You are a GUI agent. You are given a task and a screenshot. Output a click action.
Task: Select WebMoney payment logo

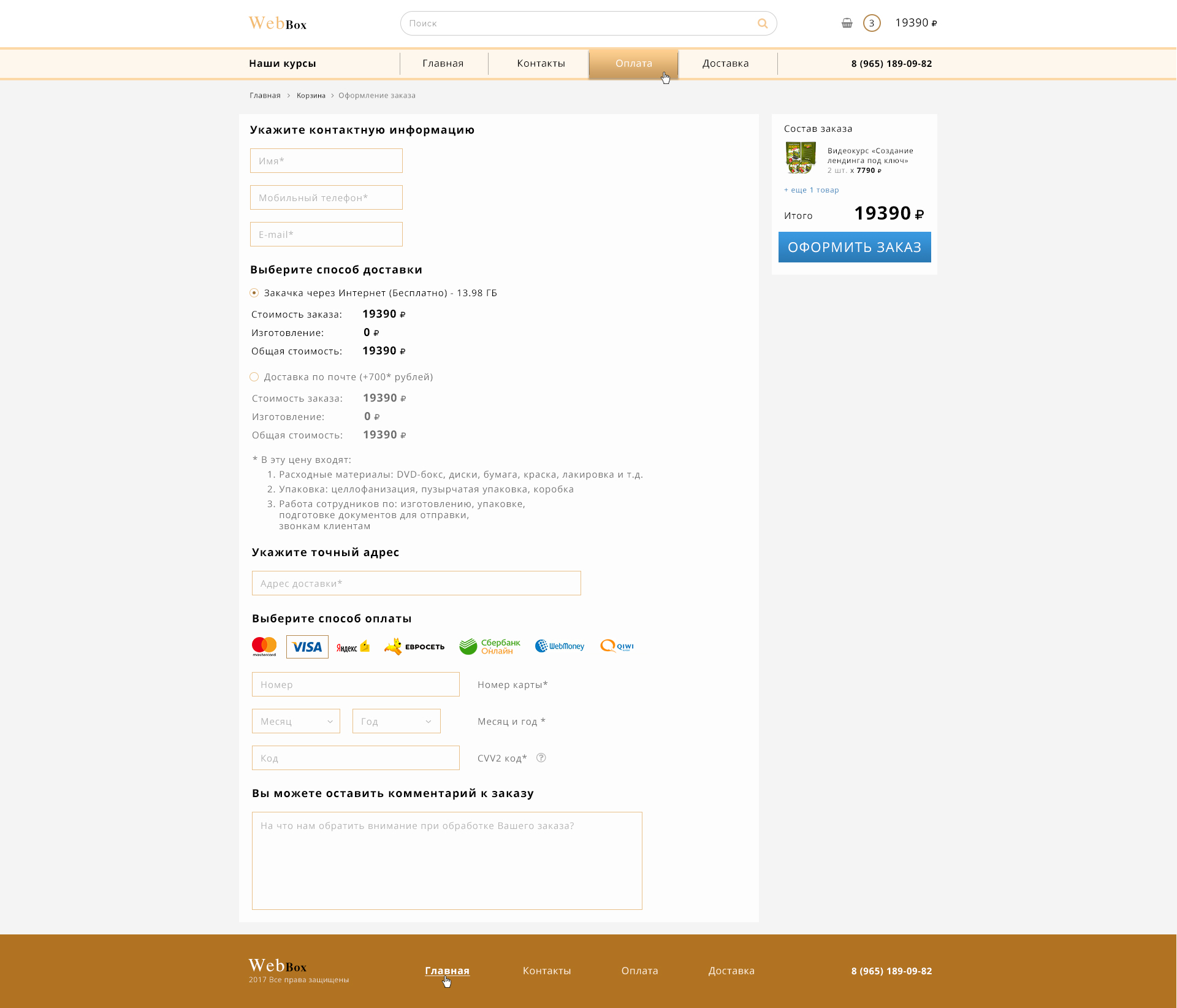tap(560, 646)
